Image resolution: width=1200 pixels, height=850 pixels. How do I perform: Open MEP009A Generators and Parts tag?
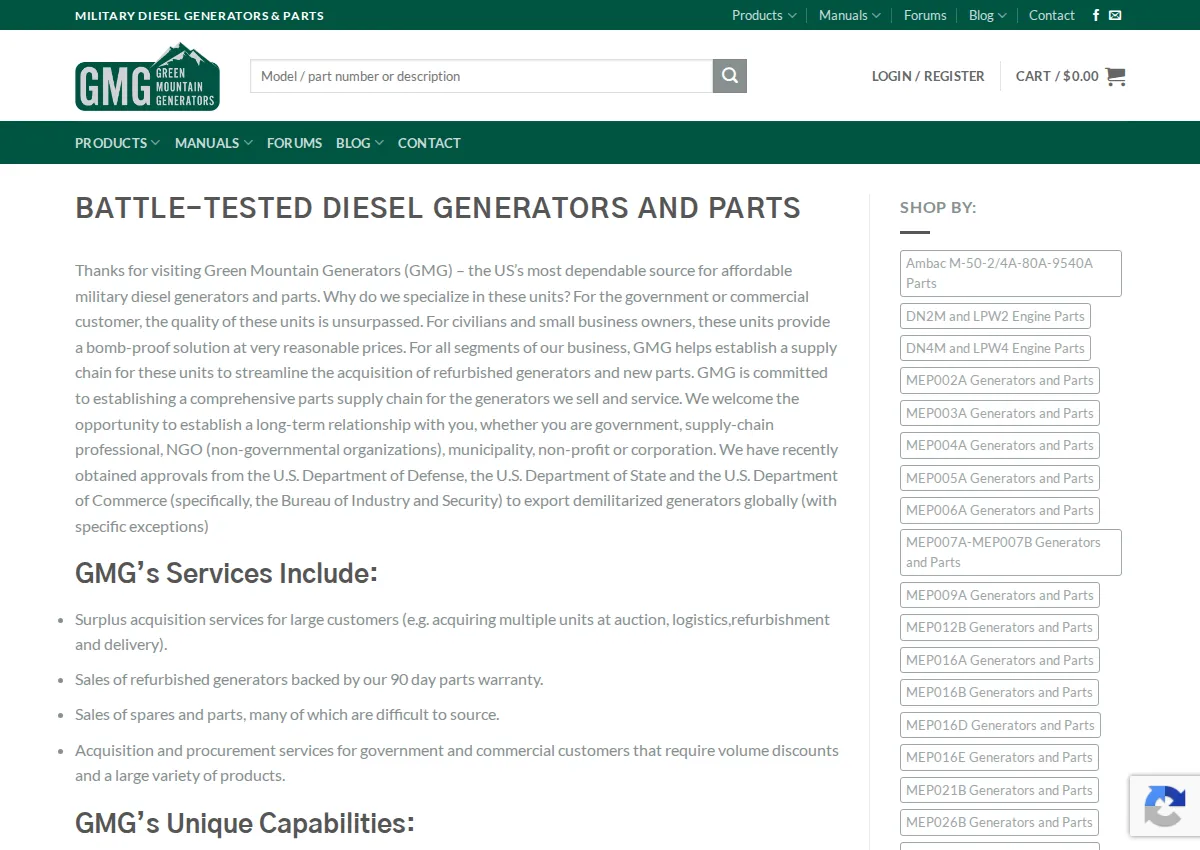999,595
